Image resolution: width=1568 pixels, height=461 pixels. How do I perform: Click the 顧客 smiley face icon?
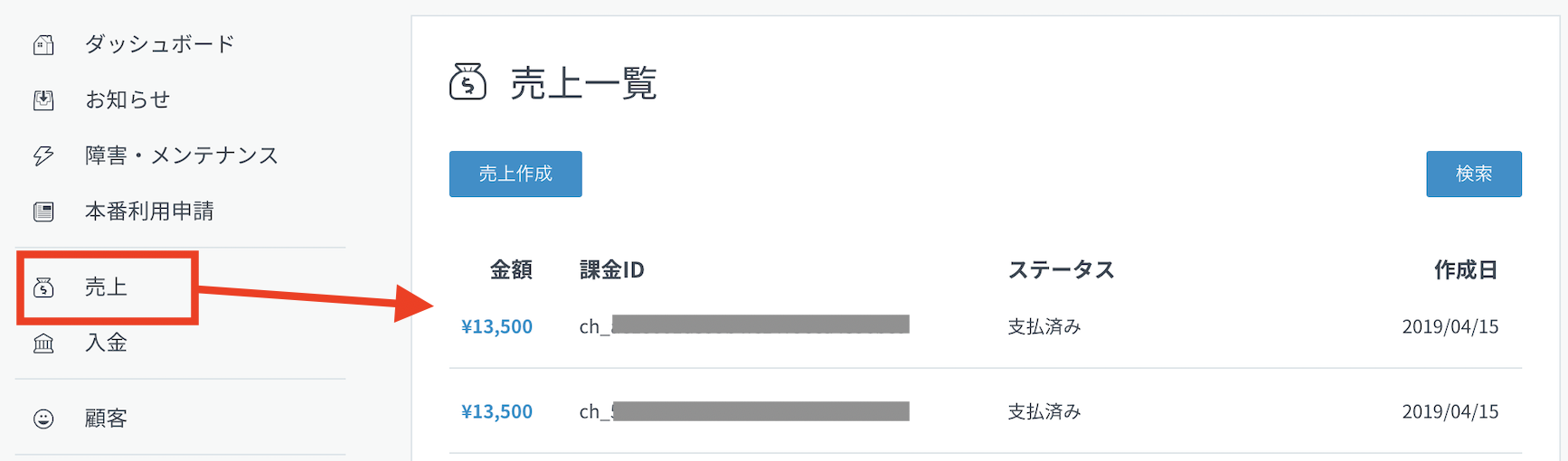tap(43, 419)
